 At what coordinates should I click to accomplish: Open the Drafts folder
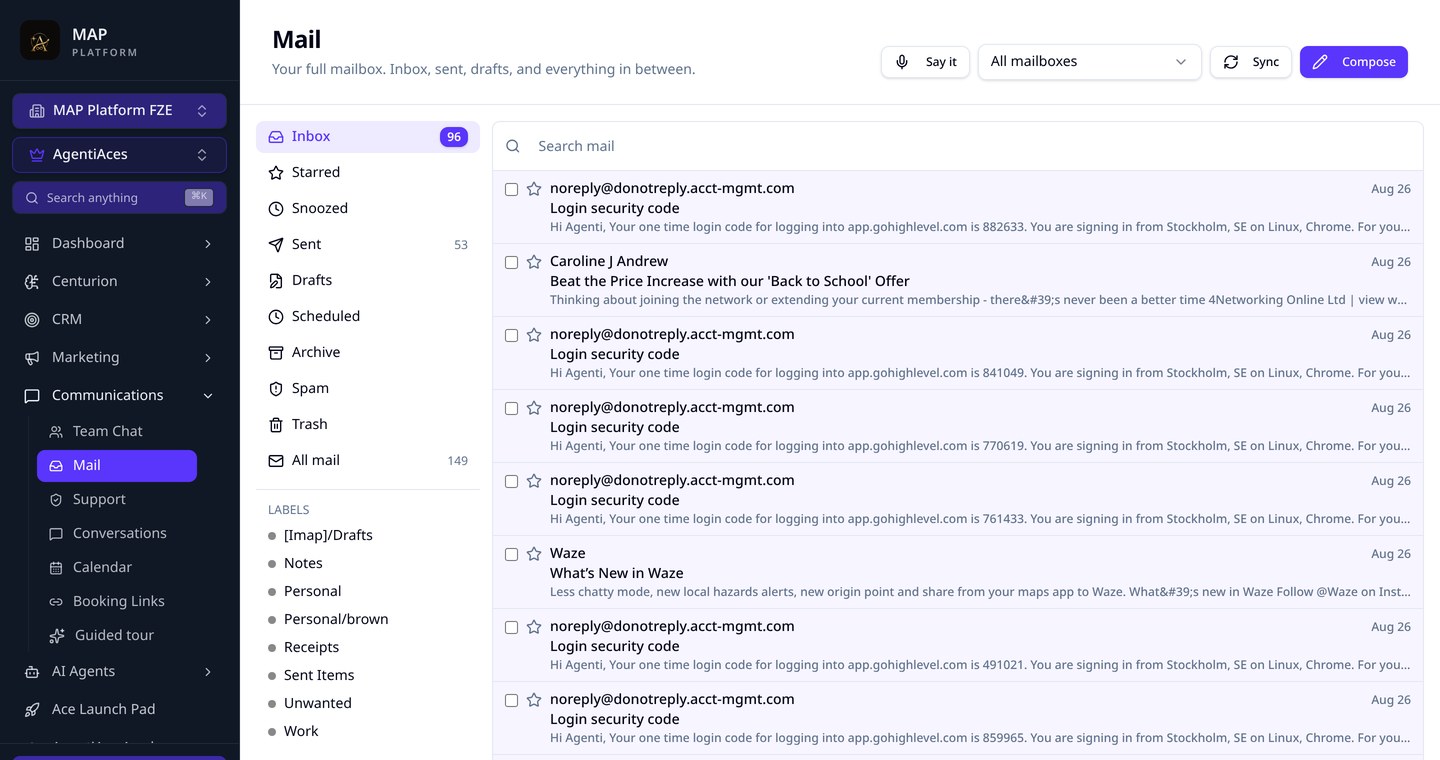368,281
